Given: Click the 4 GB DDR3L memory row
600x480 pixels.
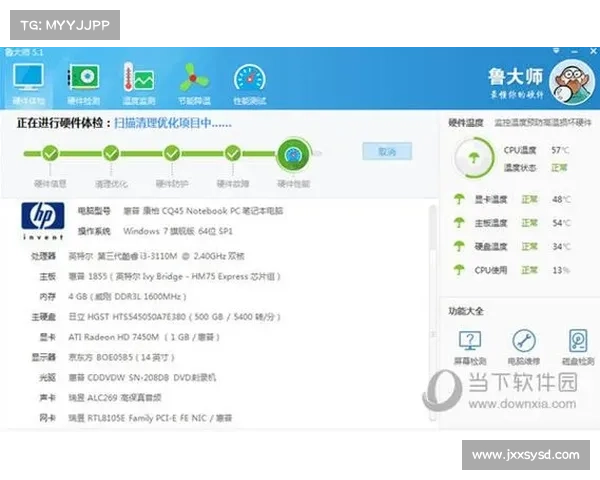Looking at the screenshot, I should tap(113, 297).
